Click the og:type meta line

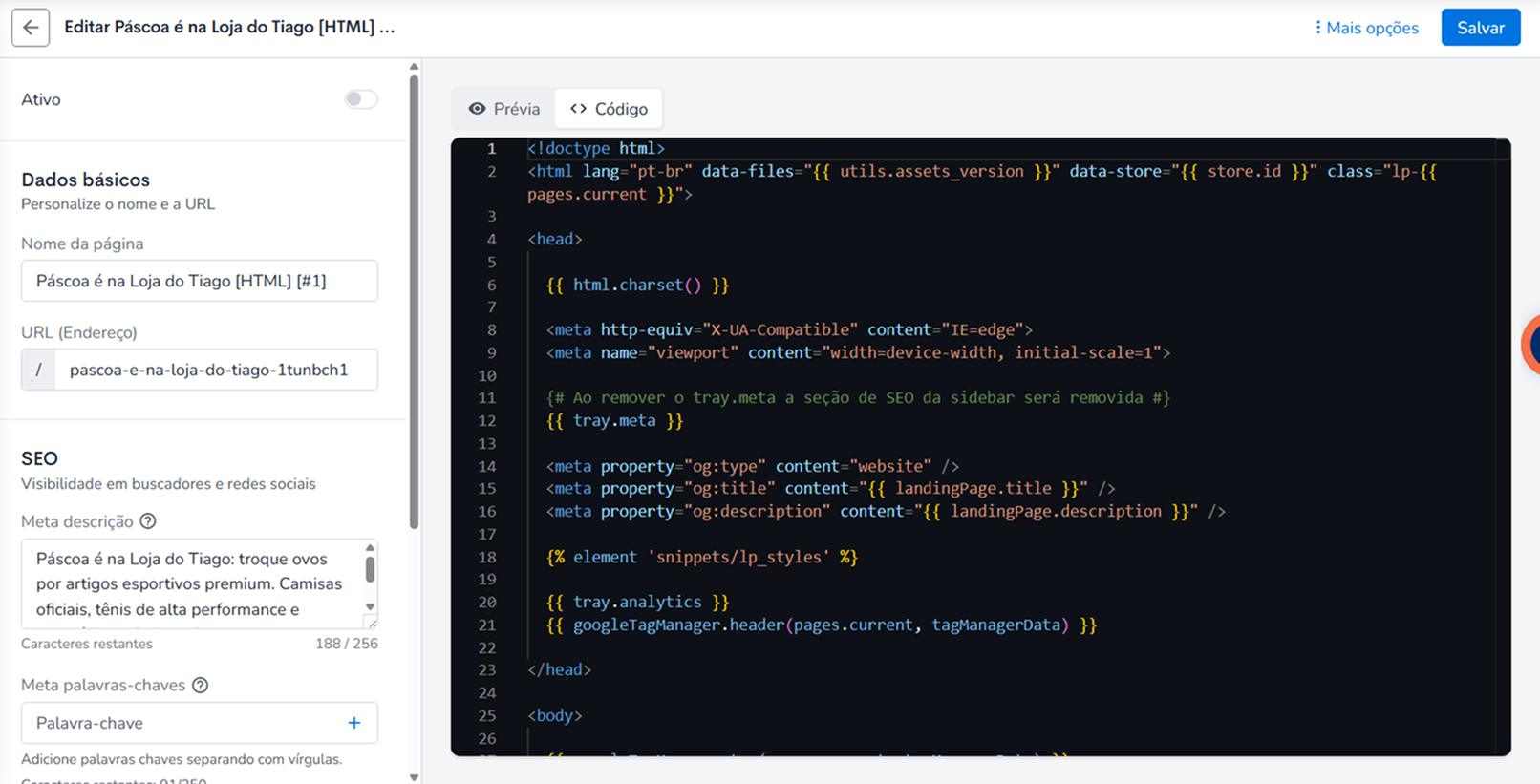[x=752, y=466]
